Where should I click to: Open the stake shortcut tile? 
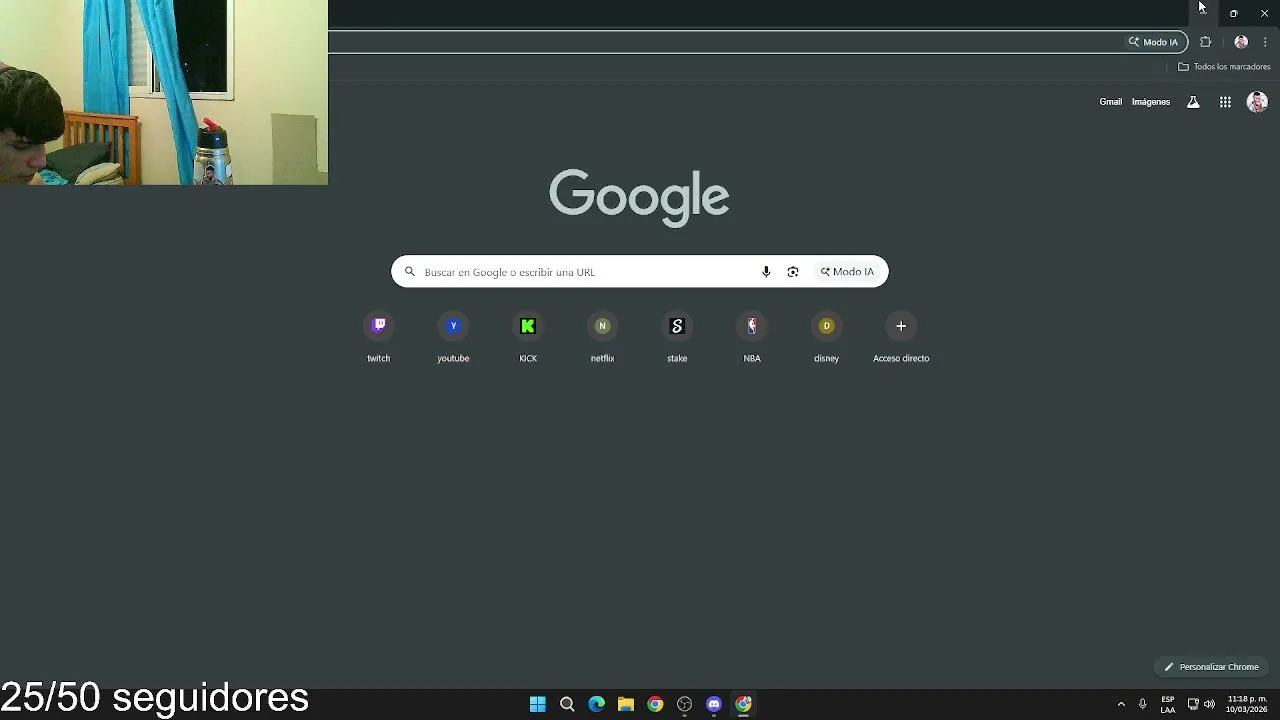677,338
